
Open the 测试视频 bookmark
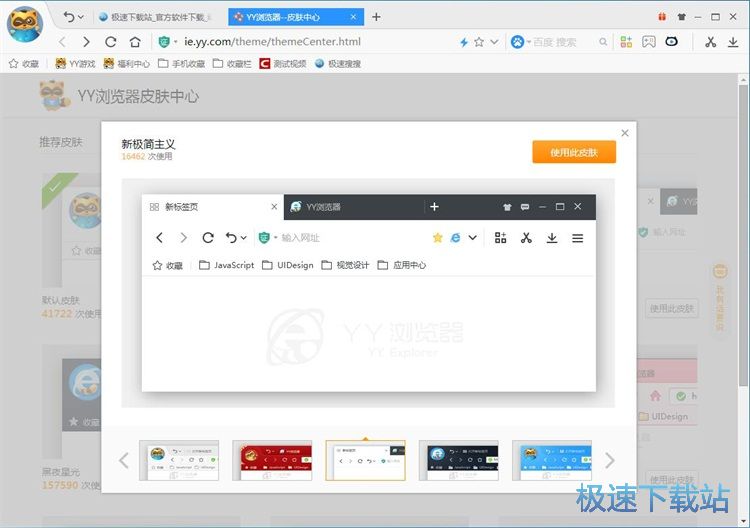pyautogui.click(x=283, y=64)
